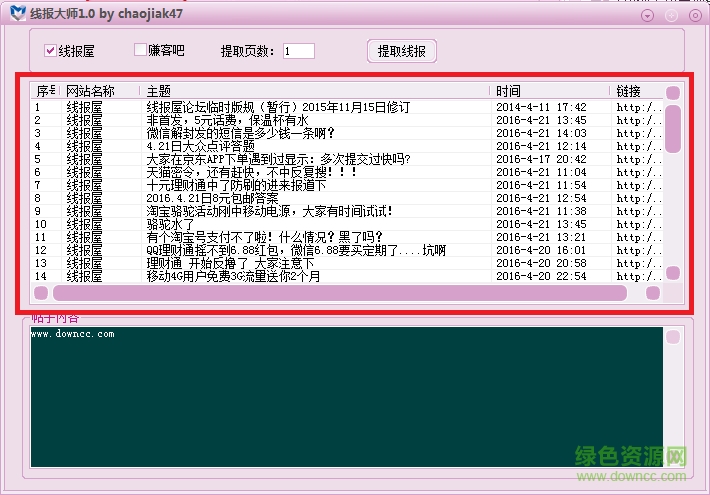Click time cell 2014-4-11 17:42
Screen dimensions: 710x495
tap(541, 107)
